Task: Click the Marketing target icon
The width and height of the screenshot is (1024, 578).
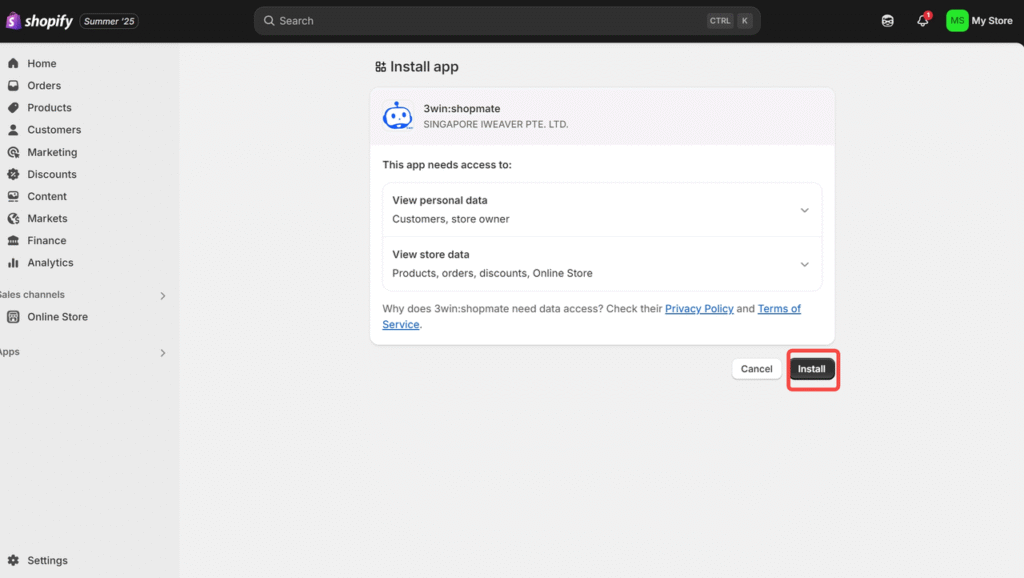Action: click(x=13, y=152)
